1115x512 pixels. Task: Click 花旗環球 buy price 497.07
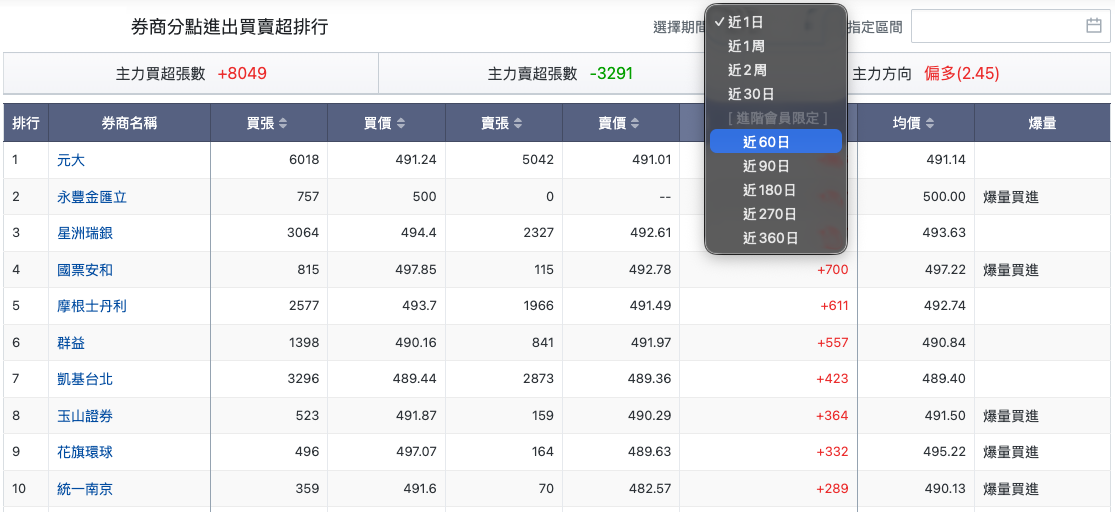pos(415,452)
